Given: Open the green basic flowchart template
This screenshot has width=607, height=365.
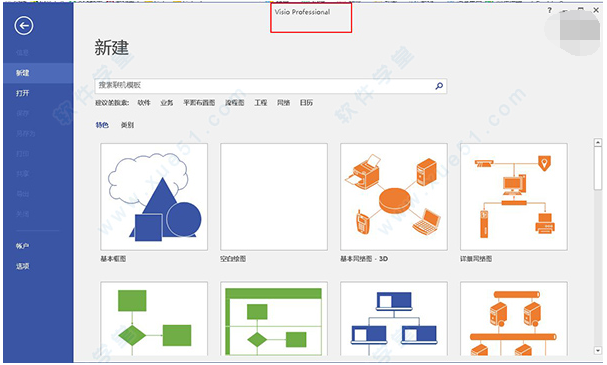Looking at the screenshot, I should 154,319.
